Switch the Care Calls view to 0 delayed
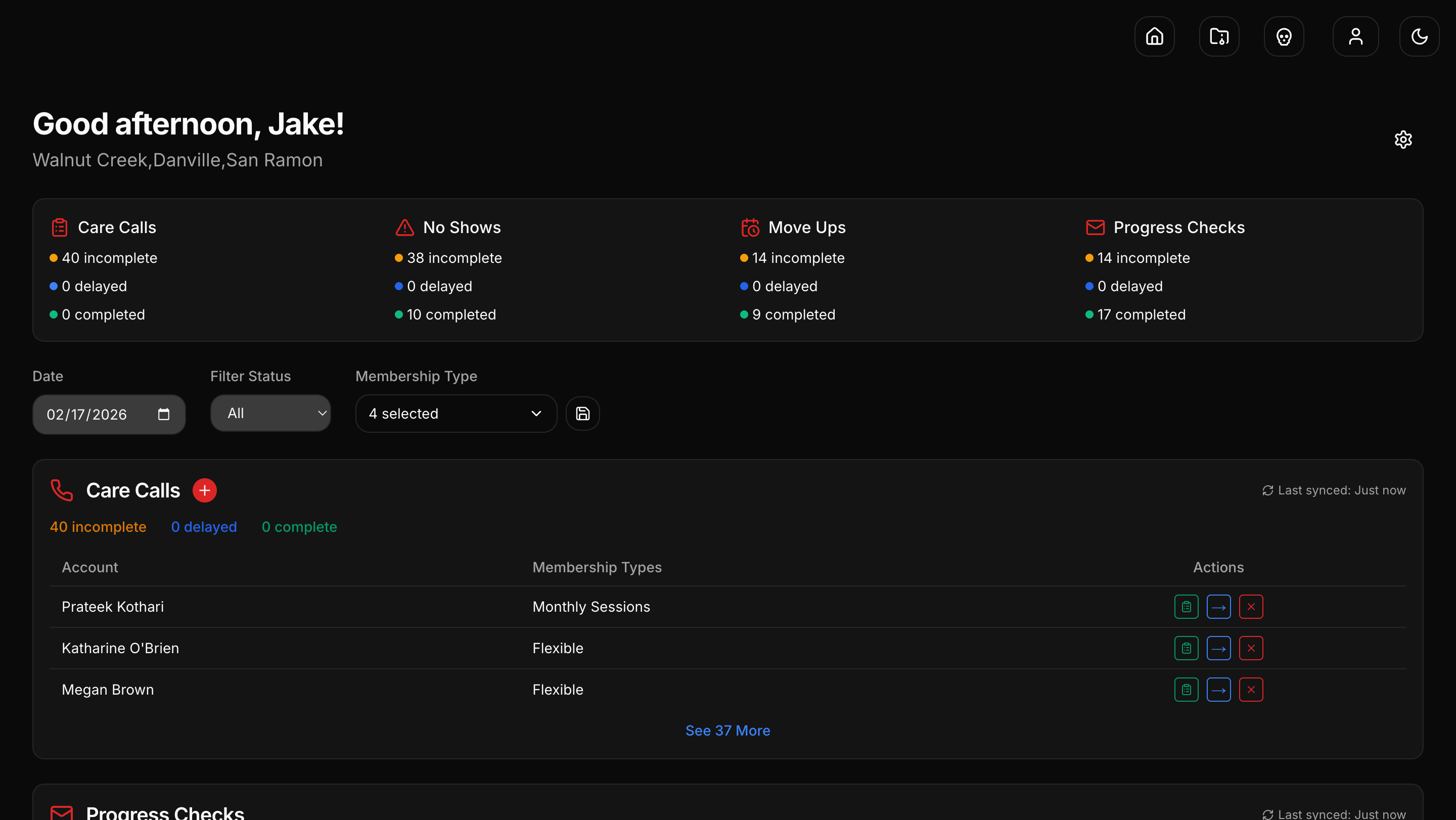Image resolution: width=1456 pixels, height=820 pixels. coord(203,527)
